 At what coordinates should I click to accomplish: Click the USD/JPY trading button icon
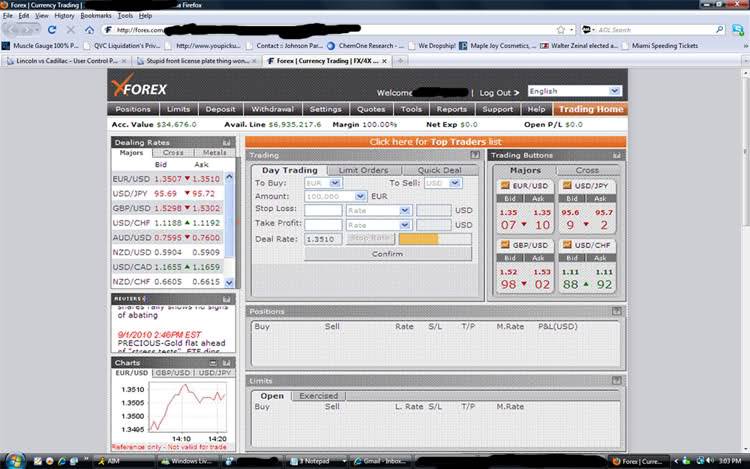pos(565,186)
